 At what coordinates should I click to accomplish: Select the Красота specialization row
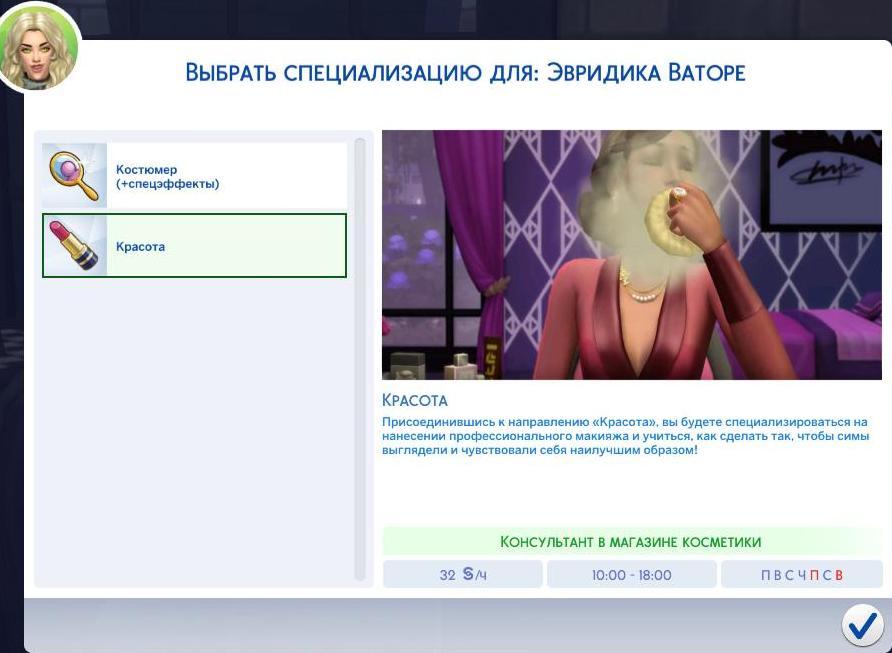click(x=194, y=246)
